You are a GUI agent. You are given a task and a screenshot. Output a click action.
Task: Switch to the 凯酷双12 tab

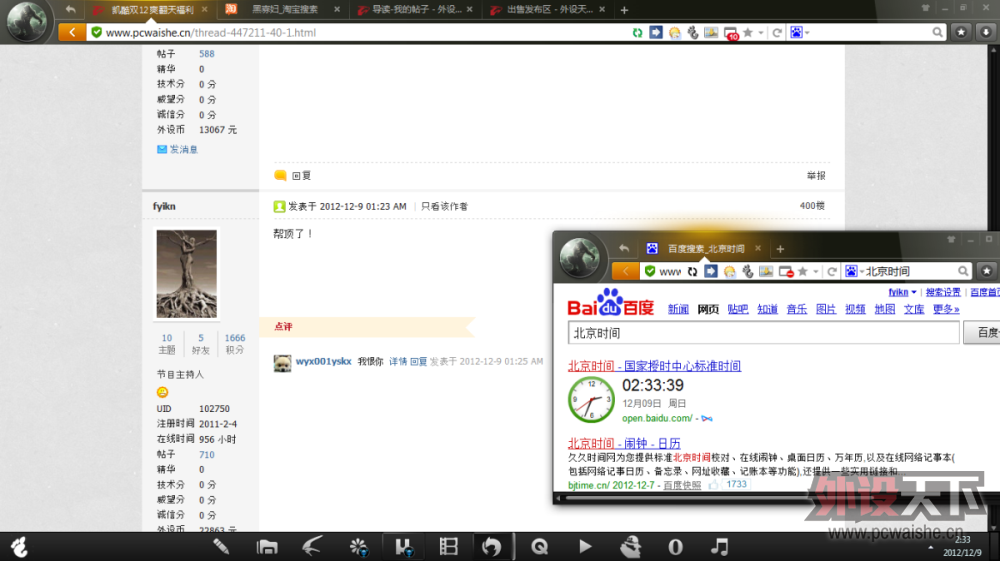[152, 10]
